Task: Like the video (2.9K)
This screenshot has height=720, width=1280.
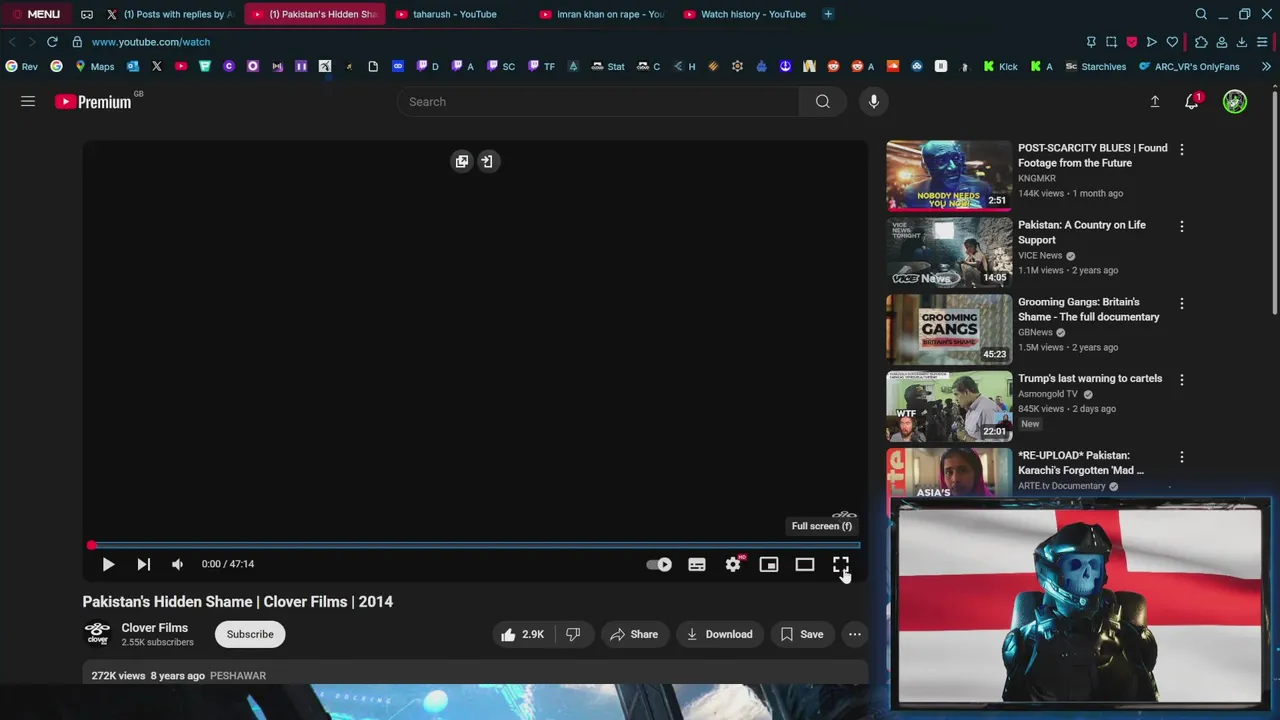Action: (522, 634)
